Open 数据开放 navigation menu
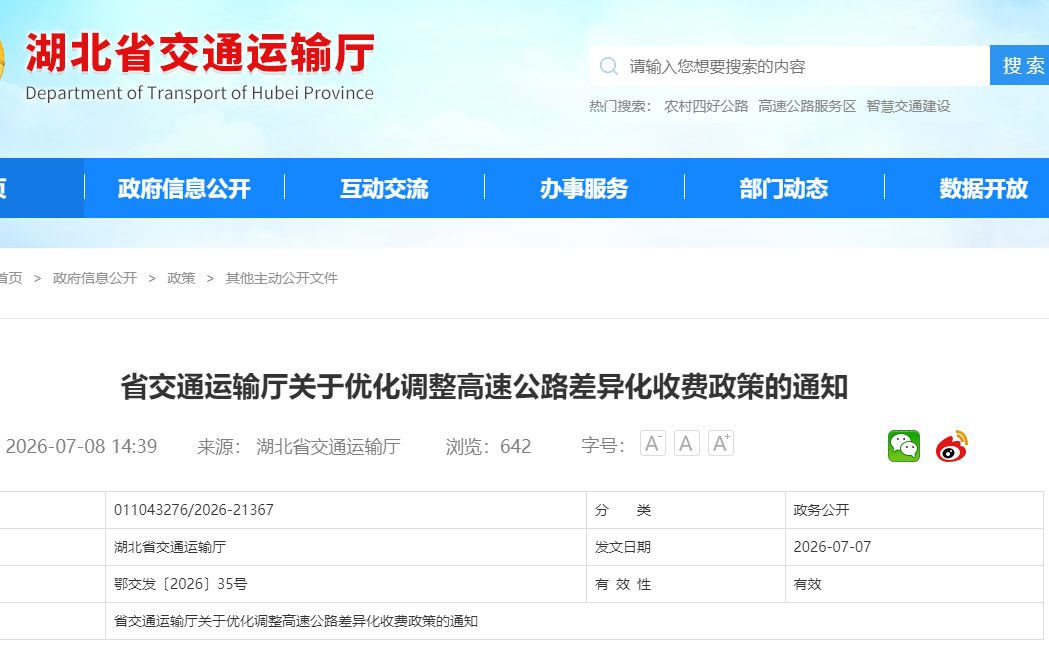The width and height of the screenshot is (1049, 651). [x=983, y=188]
